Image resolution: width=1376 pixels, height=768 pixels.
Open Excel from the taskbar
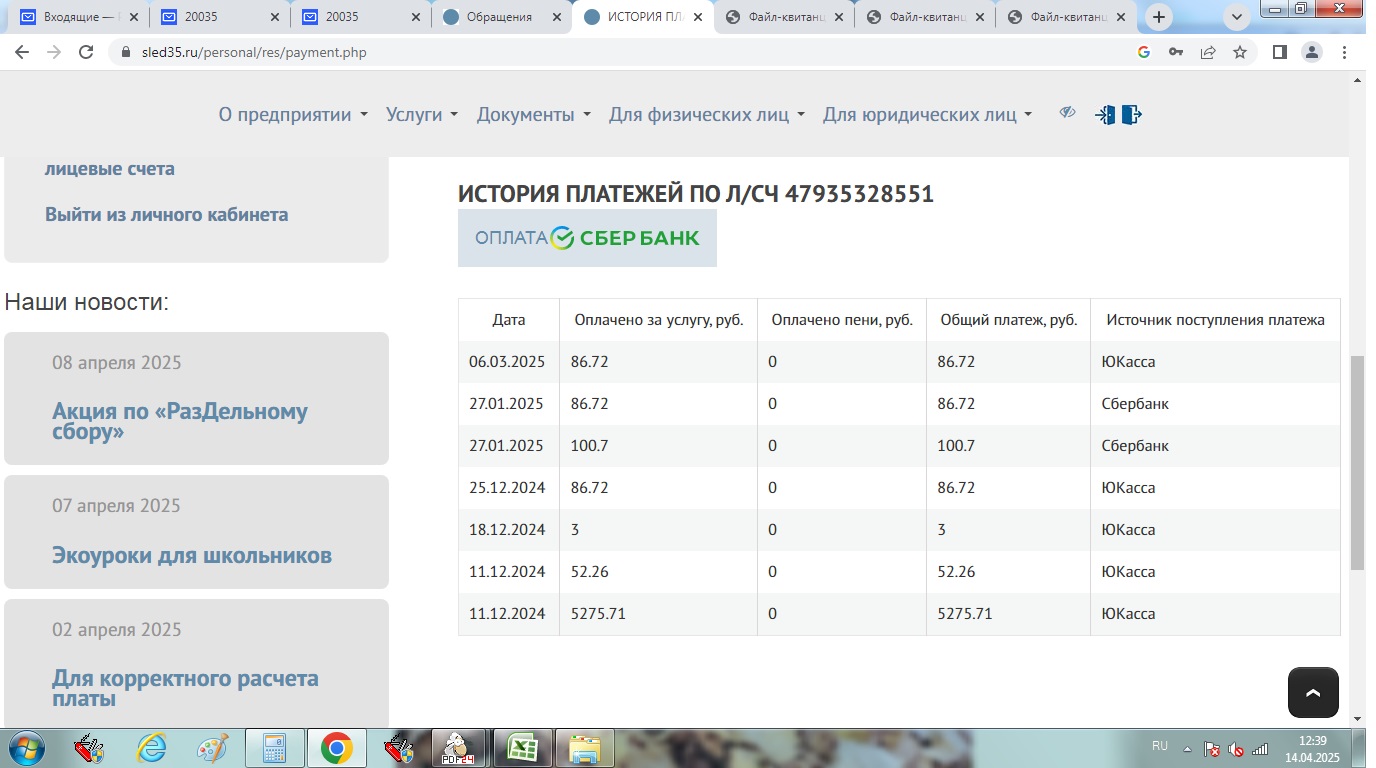521,748
